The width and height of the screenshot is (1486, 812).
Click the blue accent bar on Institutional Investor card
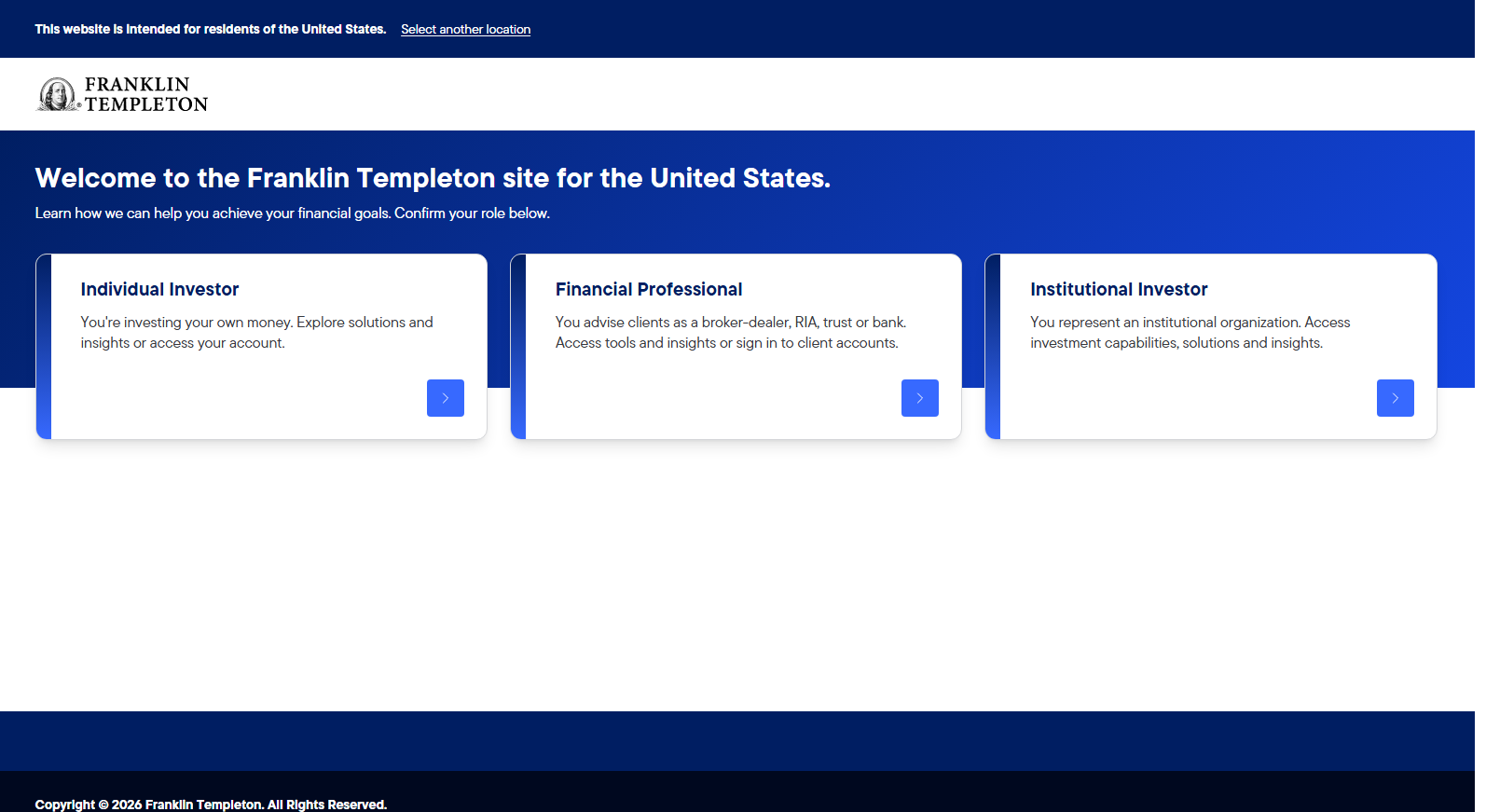tap(993, 347)
